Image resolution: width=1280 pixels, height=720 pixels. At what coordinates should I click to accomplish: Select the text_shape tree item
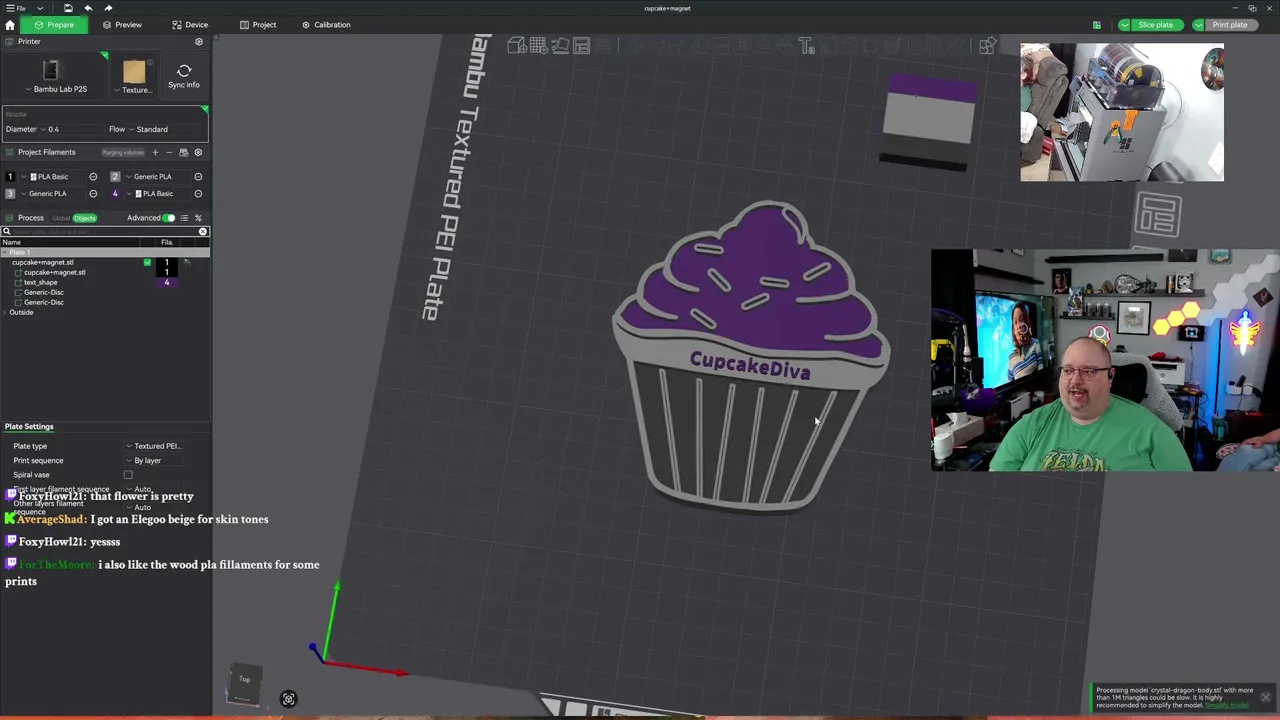coord(41,283)
